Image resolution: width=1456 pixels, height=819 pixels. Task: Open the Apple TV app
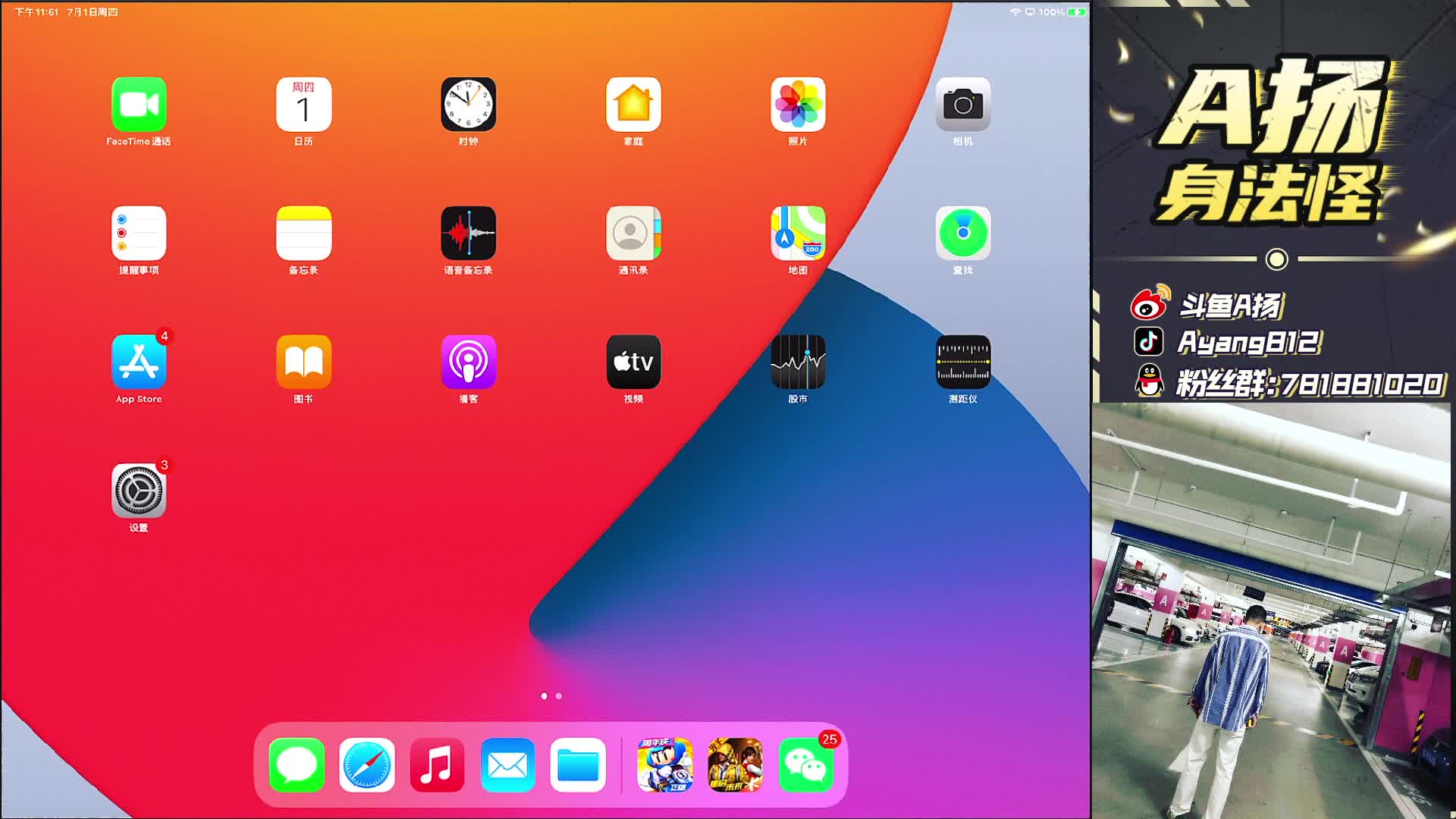click(633, 362)
